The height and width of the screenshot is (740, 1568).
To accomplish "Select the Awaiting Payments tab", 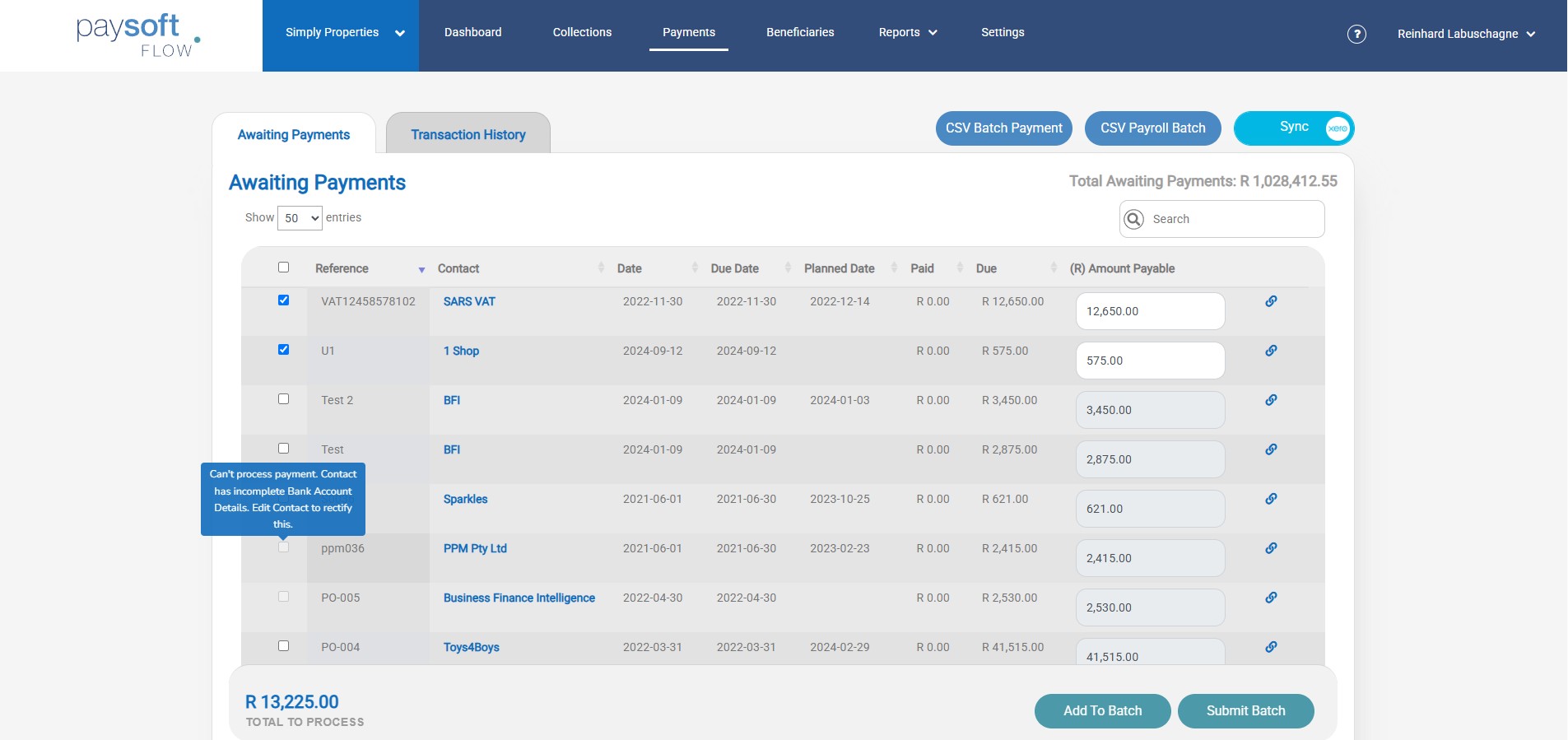I will click(294, 134).
